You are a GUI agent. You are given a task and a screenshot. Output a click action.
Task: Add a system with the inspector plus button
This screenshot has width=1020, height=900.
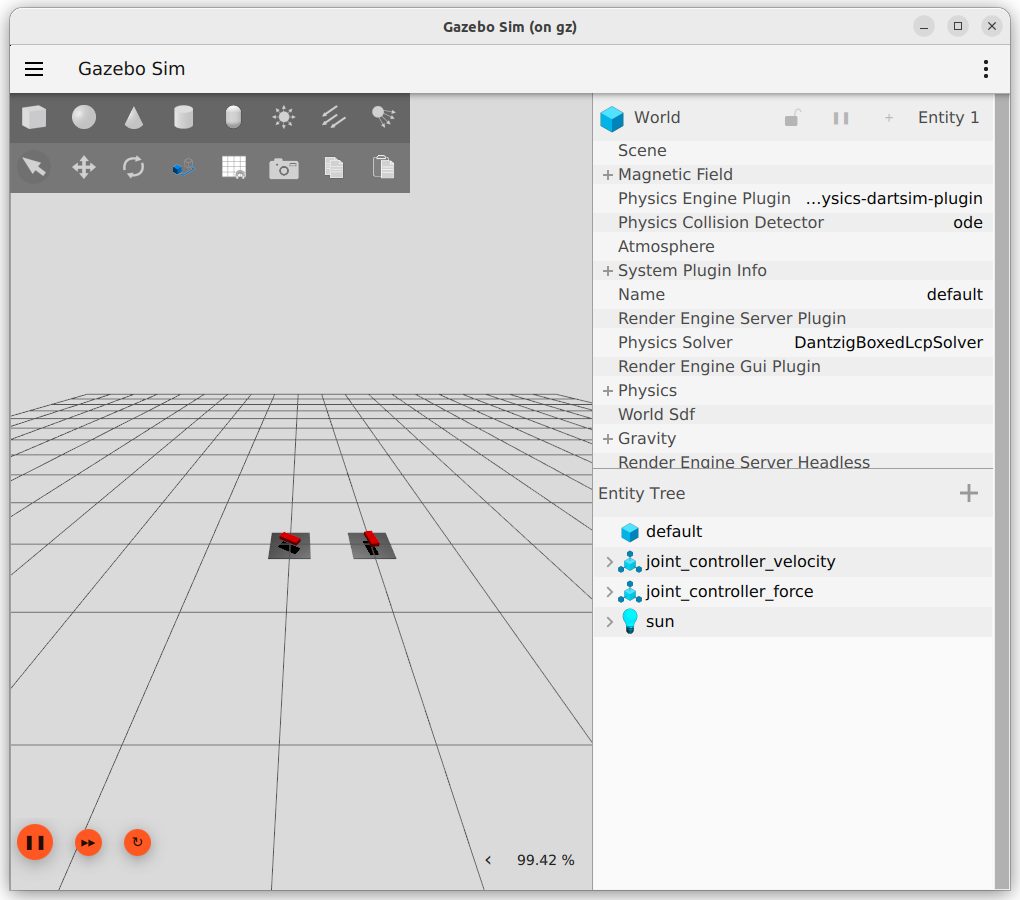(x=889, y=118)
